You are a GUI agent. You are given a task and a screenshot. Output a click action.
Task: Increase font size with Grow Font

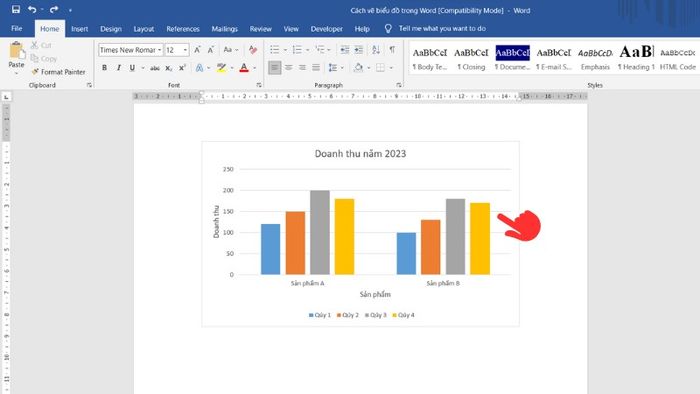[x=197, y=50]
